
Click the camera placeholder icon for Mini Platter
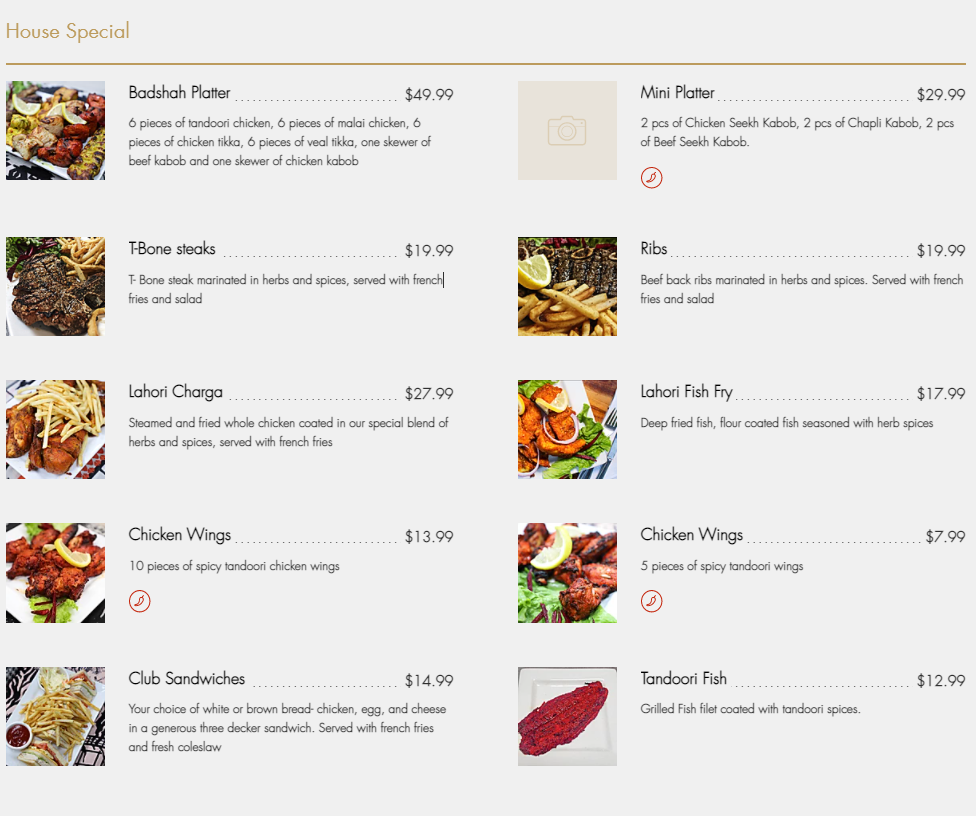[x=567, y=130]
